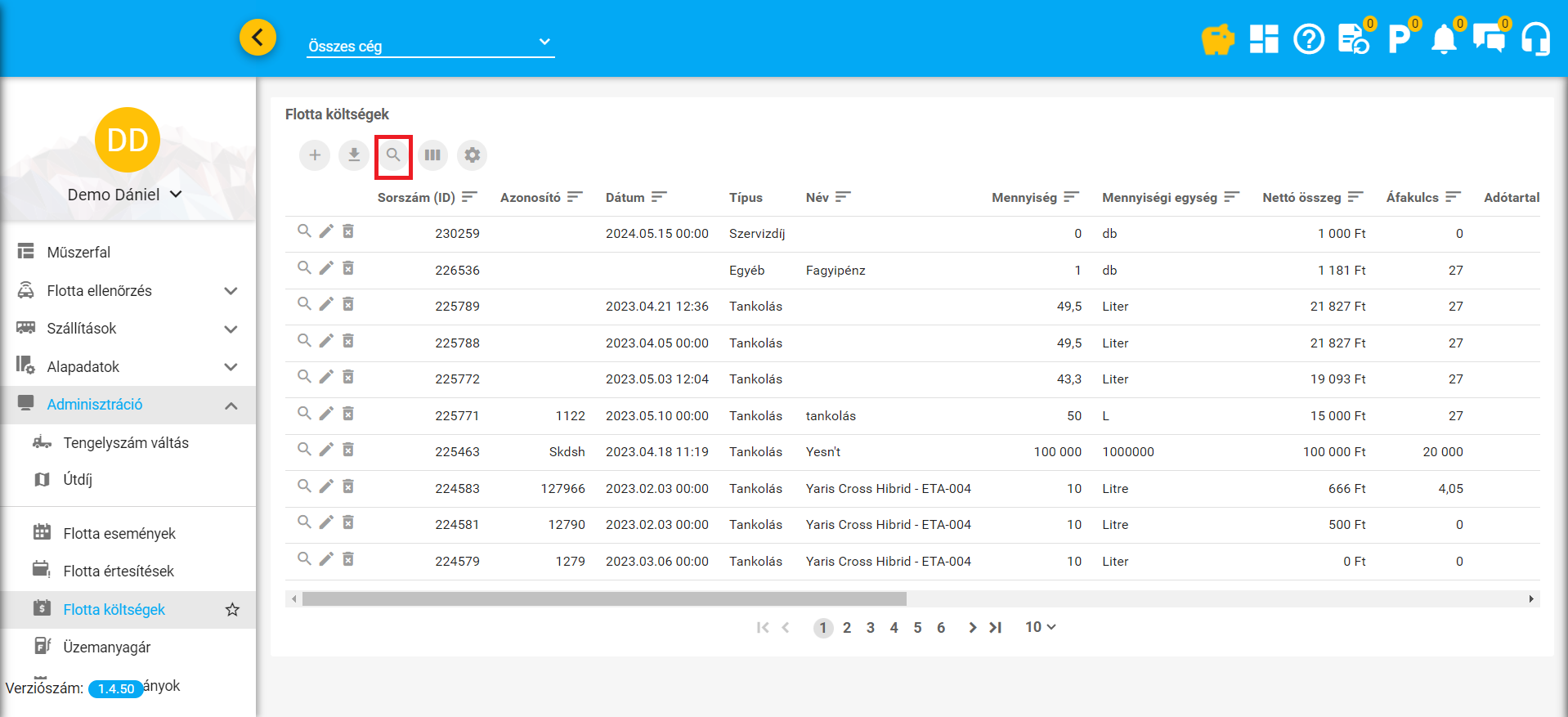
Task: Go to page 3 of results
Action: [871, 628]
